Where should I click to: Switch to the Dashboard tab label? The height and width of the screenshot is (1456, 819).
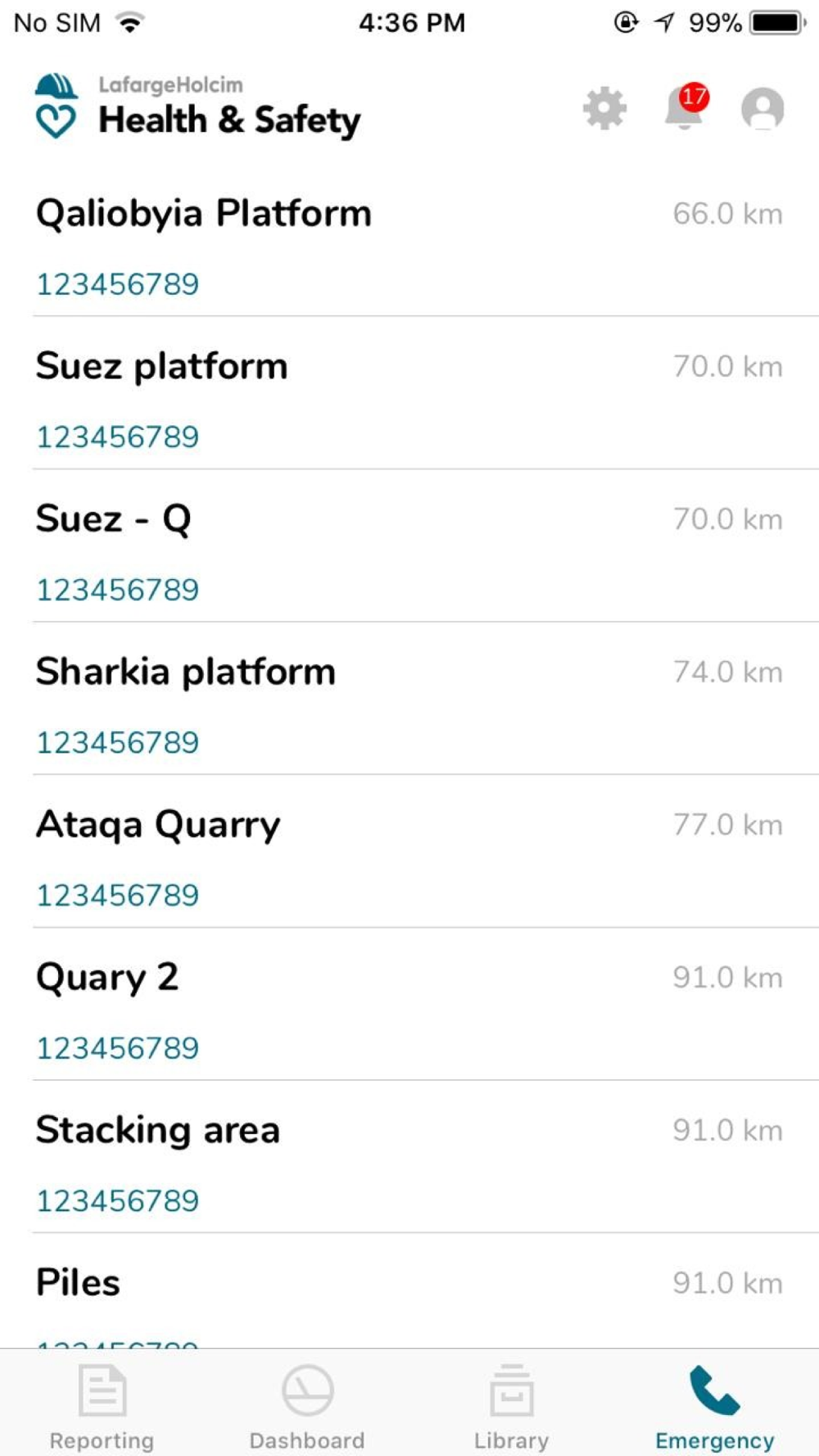coord(307,1440)
